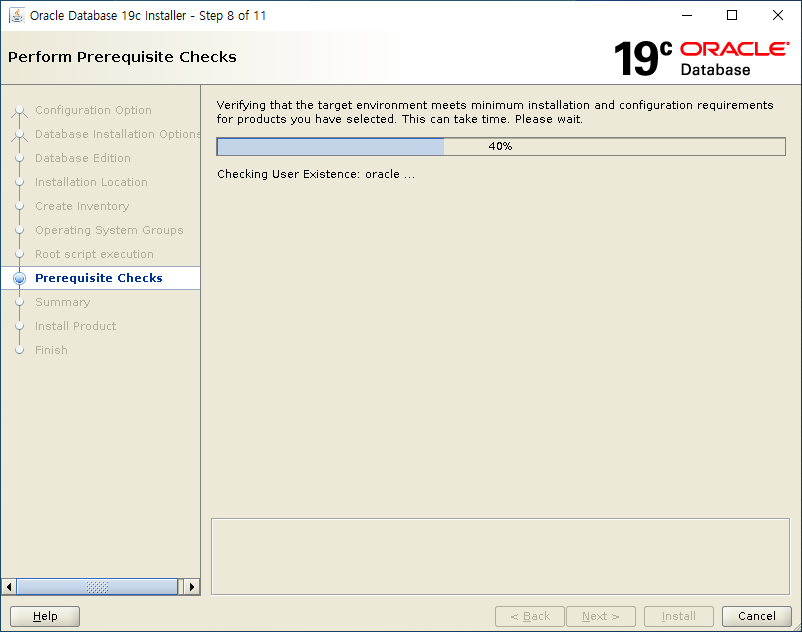Image resolution: width=802 pixels, height=632 pixels.
Task: Click the 40% progress bar
Action: click(x=501, y=146)
